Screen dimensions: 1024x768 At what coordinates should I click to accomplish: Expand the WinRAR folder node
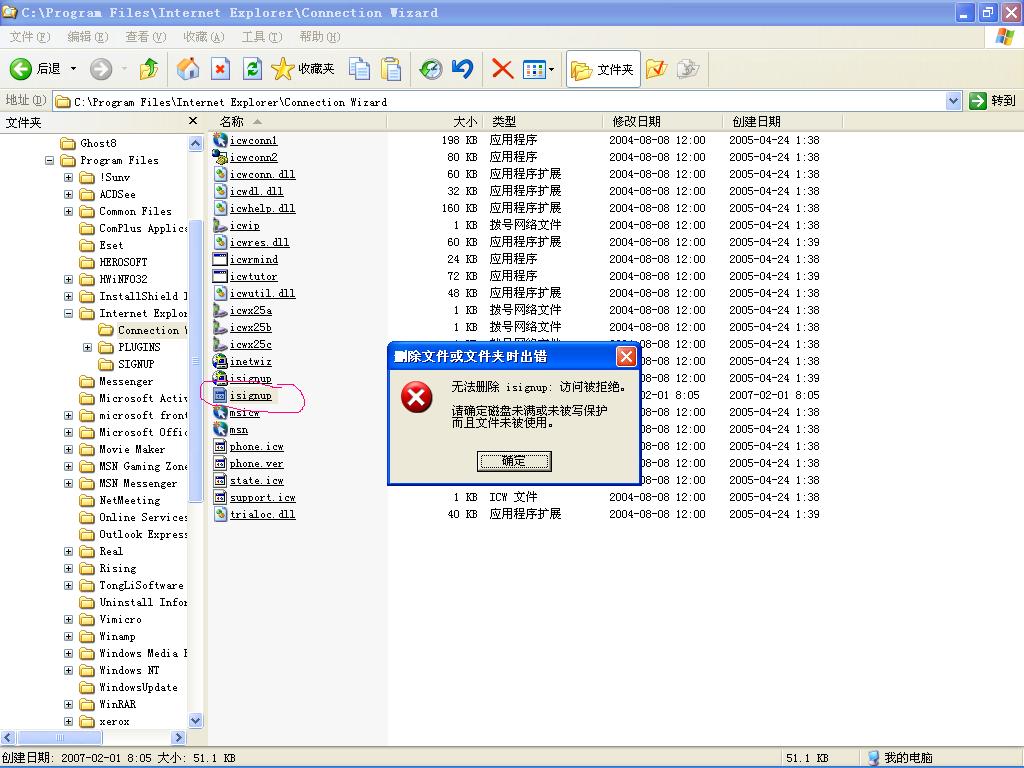[69, 705]
